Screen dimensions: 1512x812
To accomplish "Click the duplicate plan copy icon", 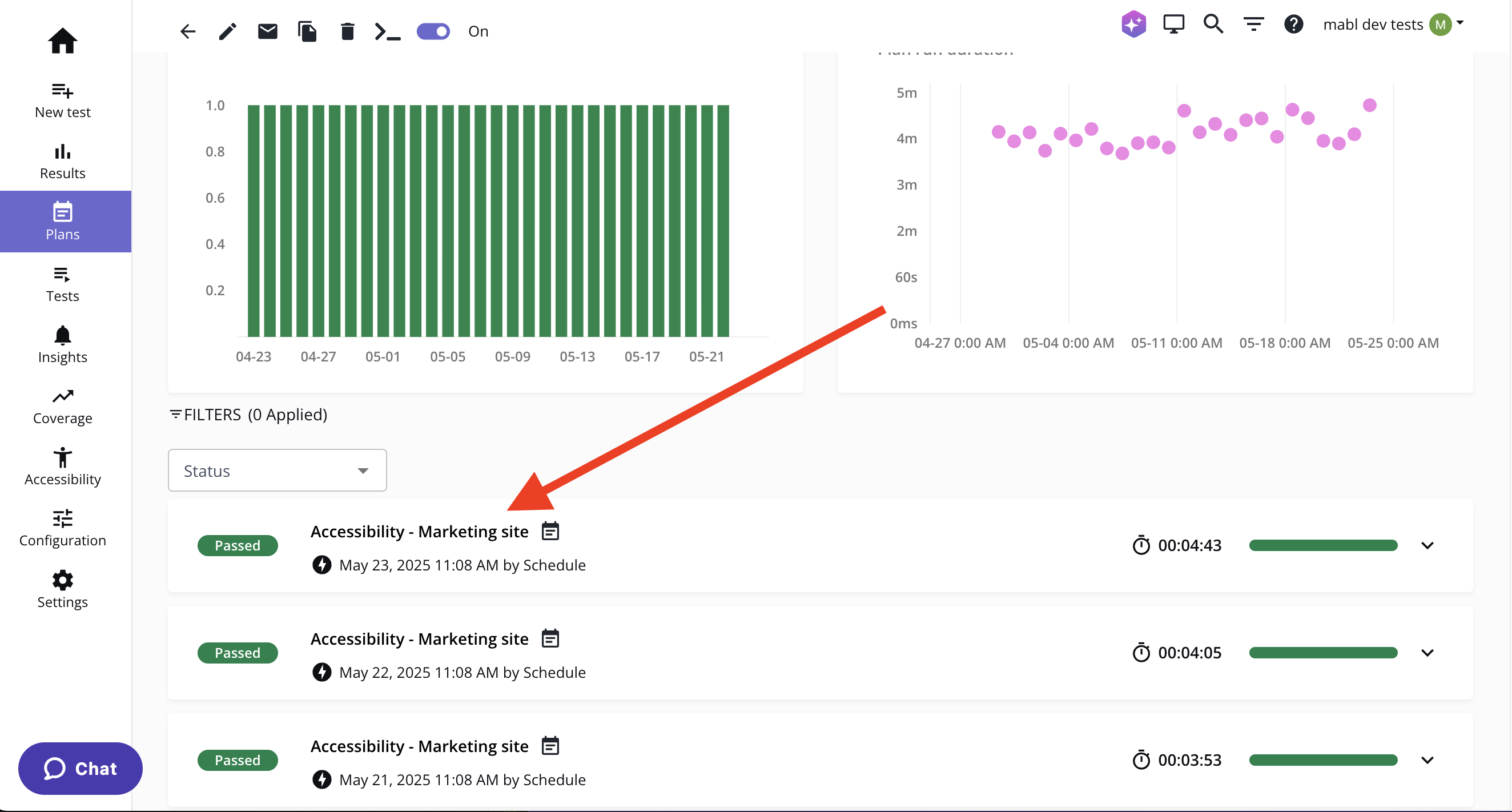I will pos(307,31).
